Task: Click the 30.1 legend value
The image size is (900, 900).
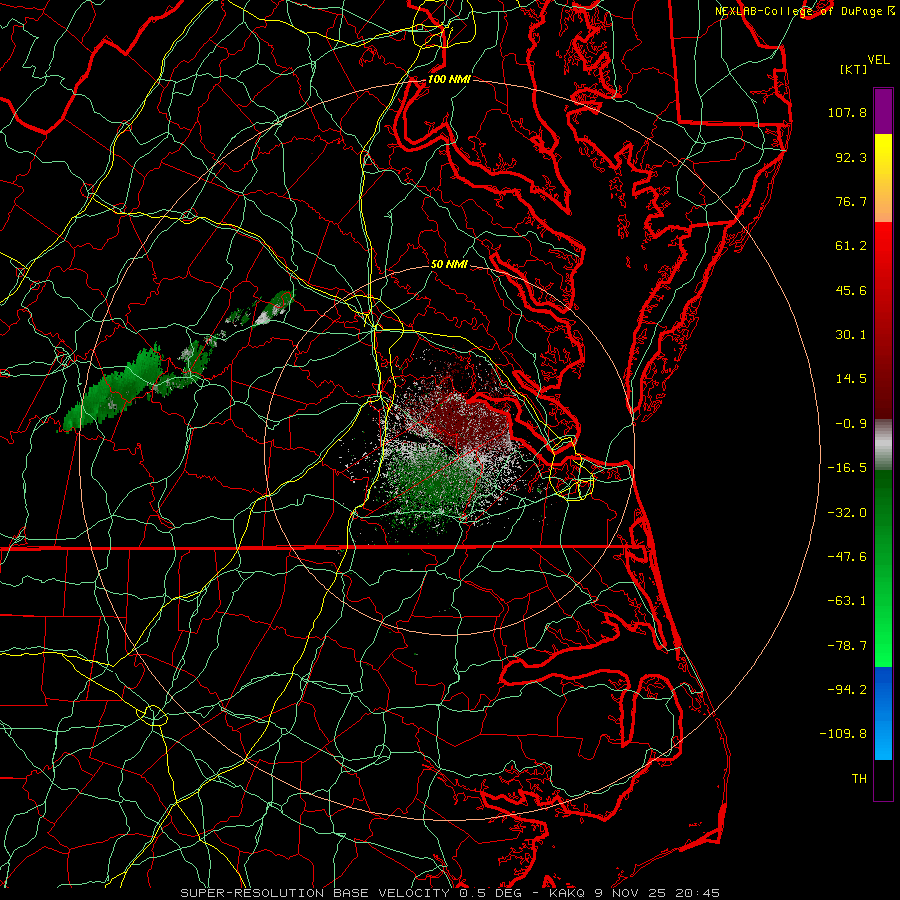Action: tap(851, 335)
